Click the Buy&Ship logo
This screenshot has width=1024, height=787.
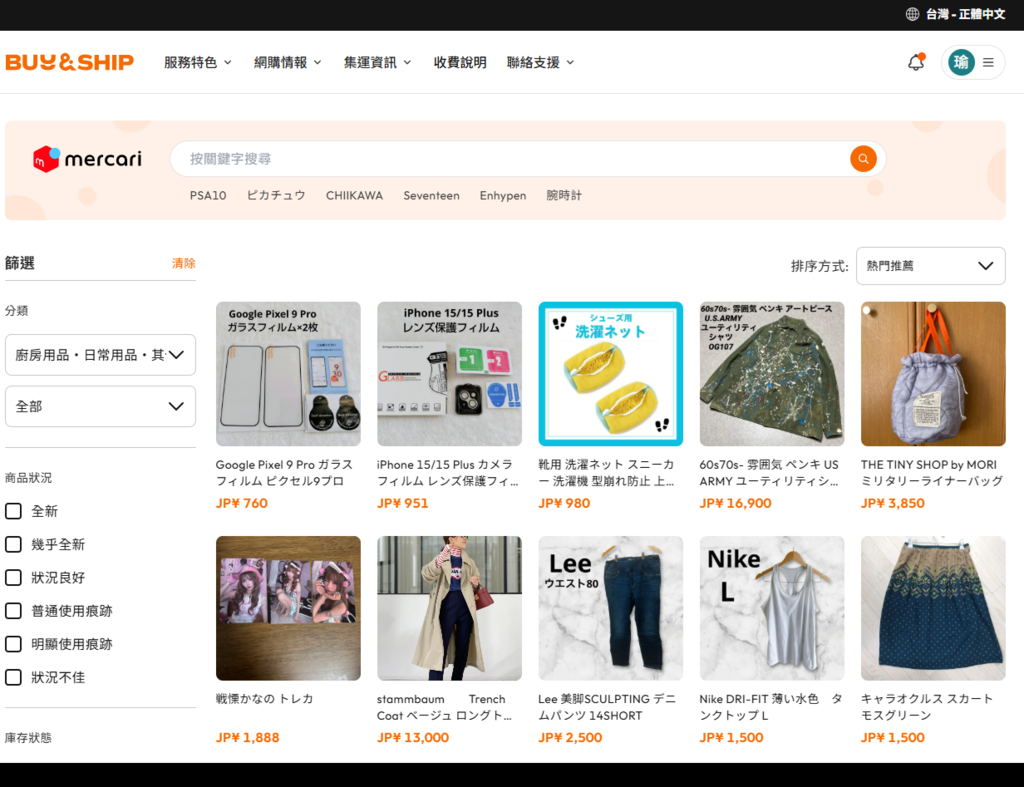click(x=69, y=62)
